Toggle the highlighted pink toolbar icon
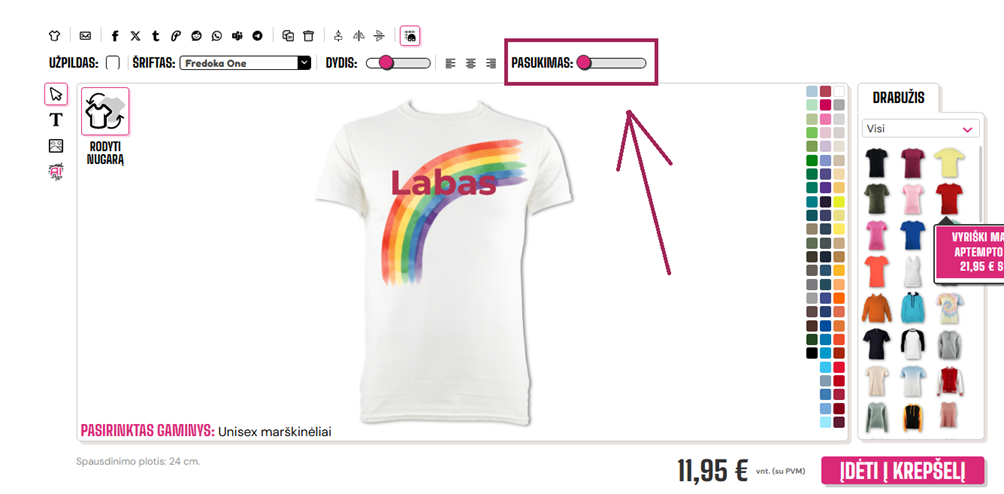This screenshot has width=1004, height=494. pyautogui.click(x=410, y=36)
